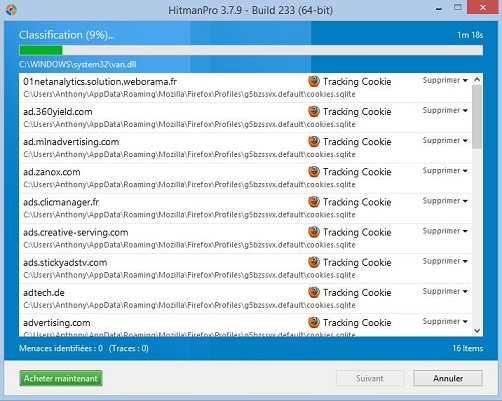This screenshot has width=502, height=401.
Task: Open Supprimer dropdown for 01netanalytics.solution.weborama.fr
Action: 445,80
